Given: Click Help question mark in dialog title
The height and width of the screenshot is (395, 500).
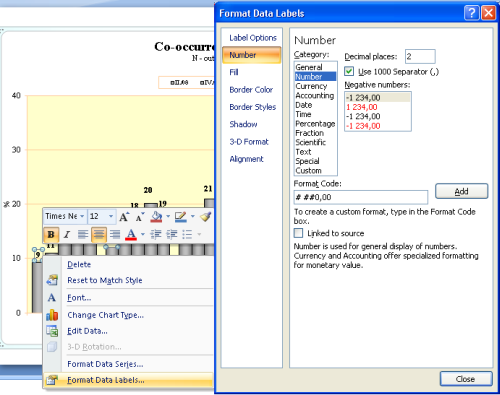Looking at the screenshot, I should point(472,13).
